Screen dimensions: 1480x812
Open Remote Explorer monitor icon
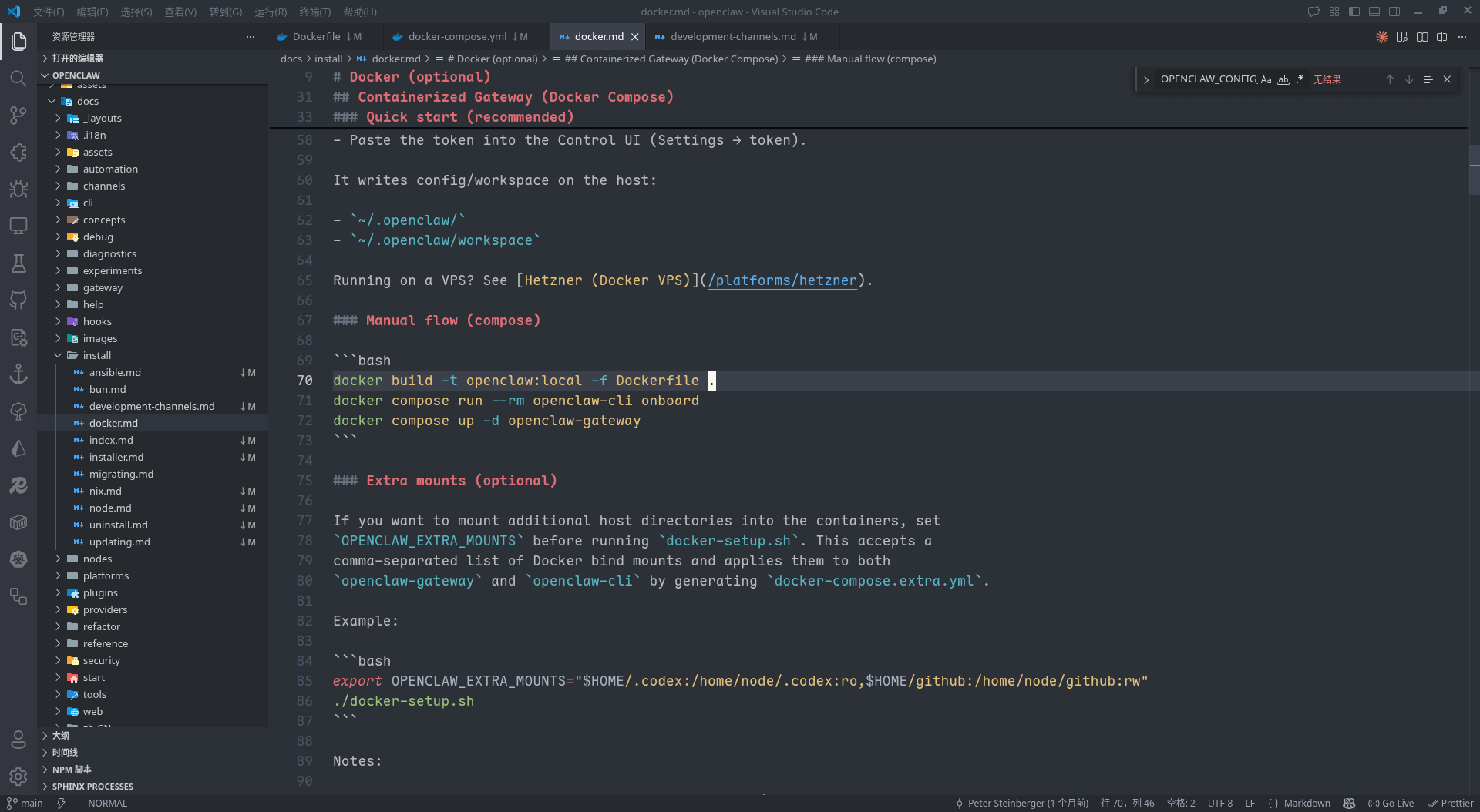pyautogui.click(x=18, y=226)
